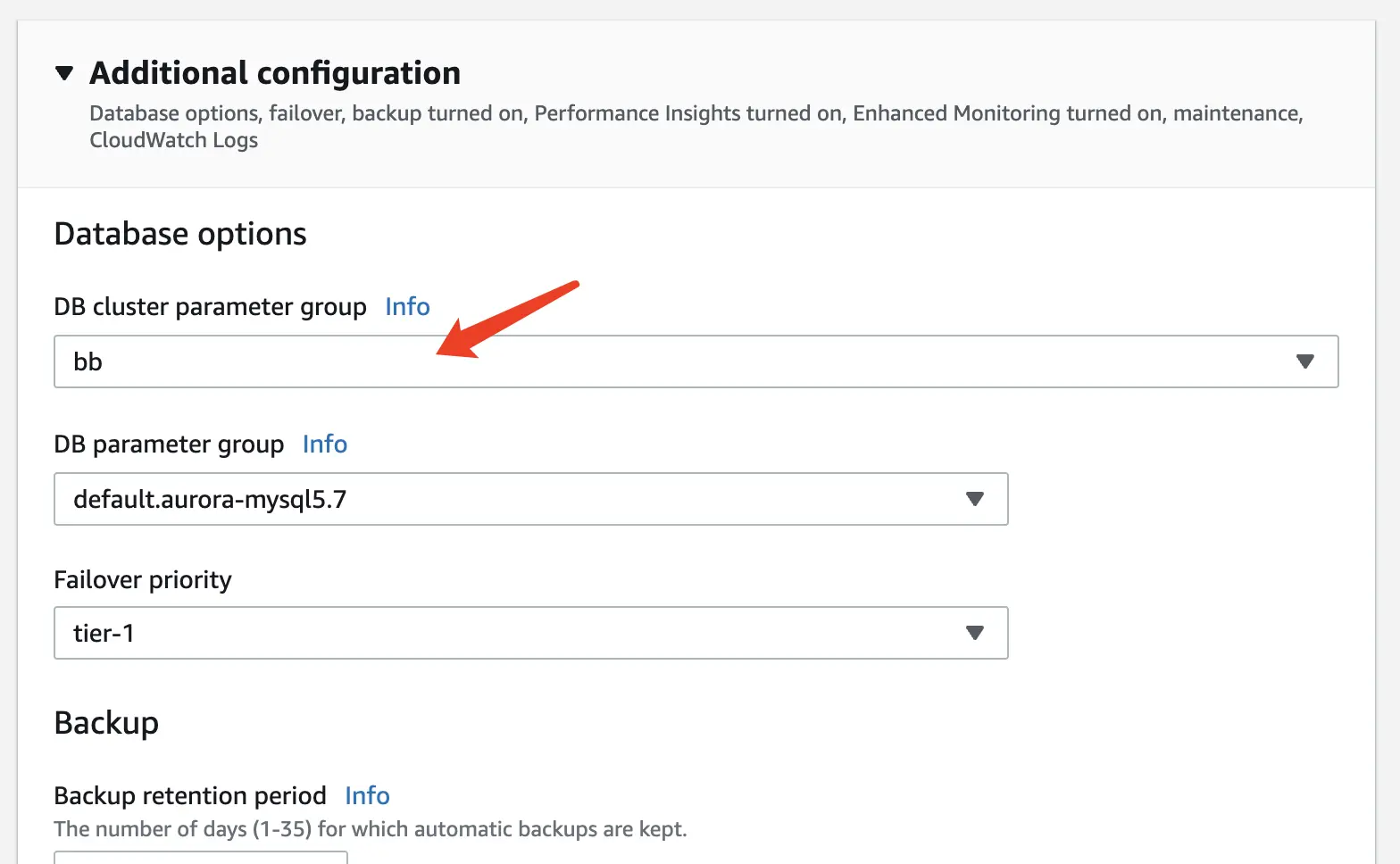Click the Failover priority dropdown arrow icon
1400x864 pixels.
(974, 633)
